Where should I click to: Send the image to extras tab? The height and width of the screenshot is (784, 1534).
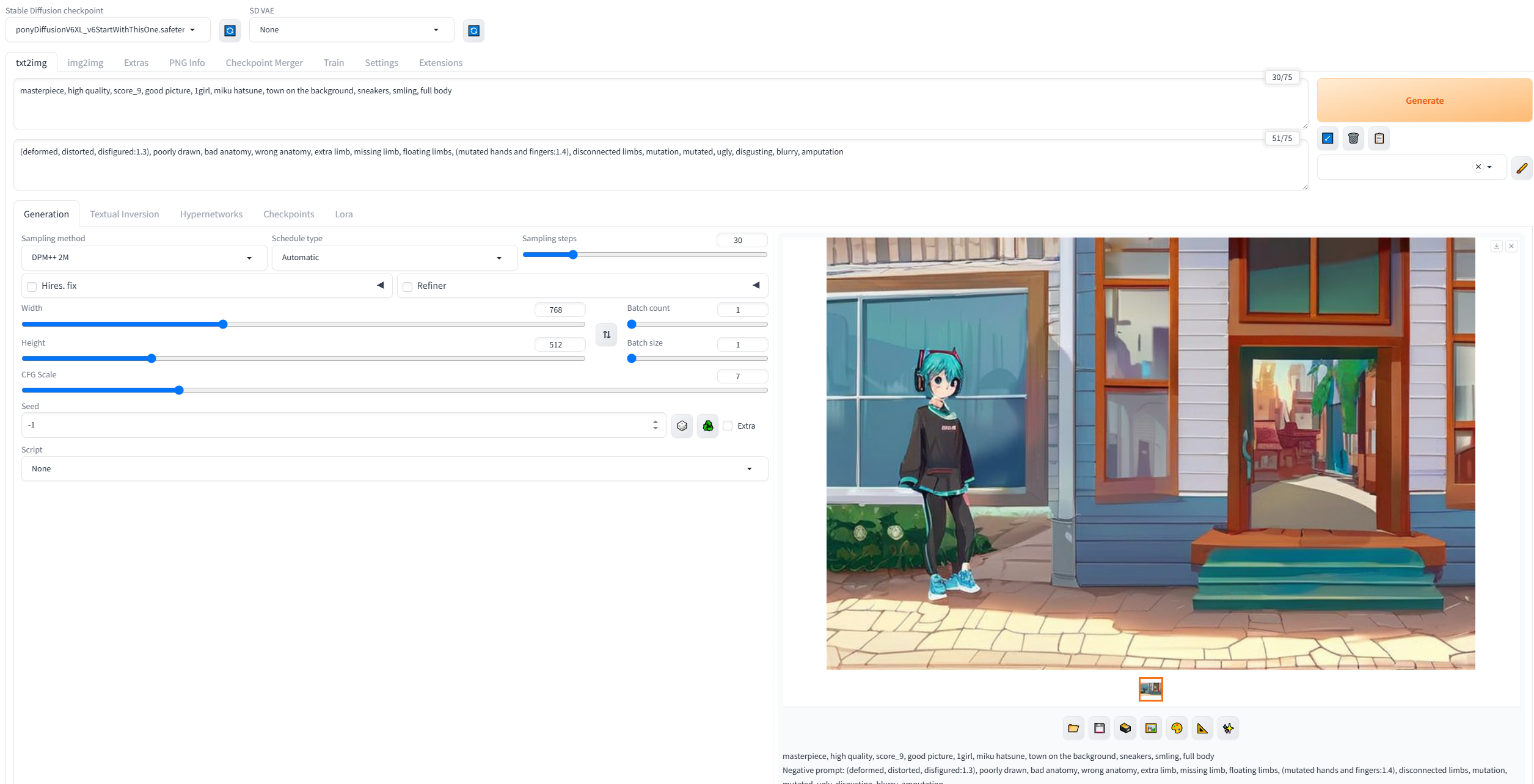1202,728
